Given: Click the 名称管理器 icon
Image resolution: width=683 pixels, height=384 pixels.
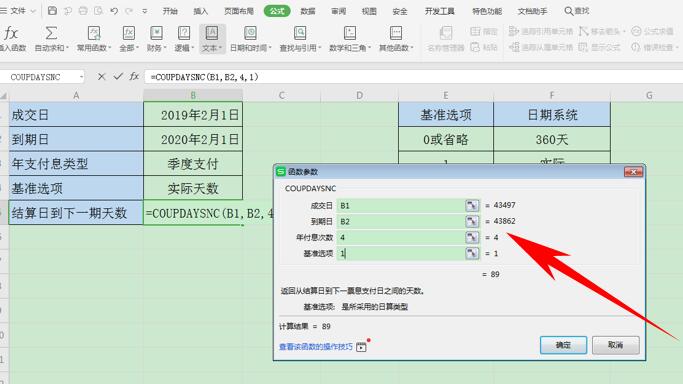Looking at the screenshot, I should (445, 34).
